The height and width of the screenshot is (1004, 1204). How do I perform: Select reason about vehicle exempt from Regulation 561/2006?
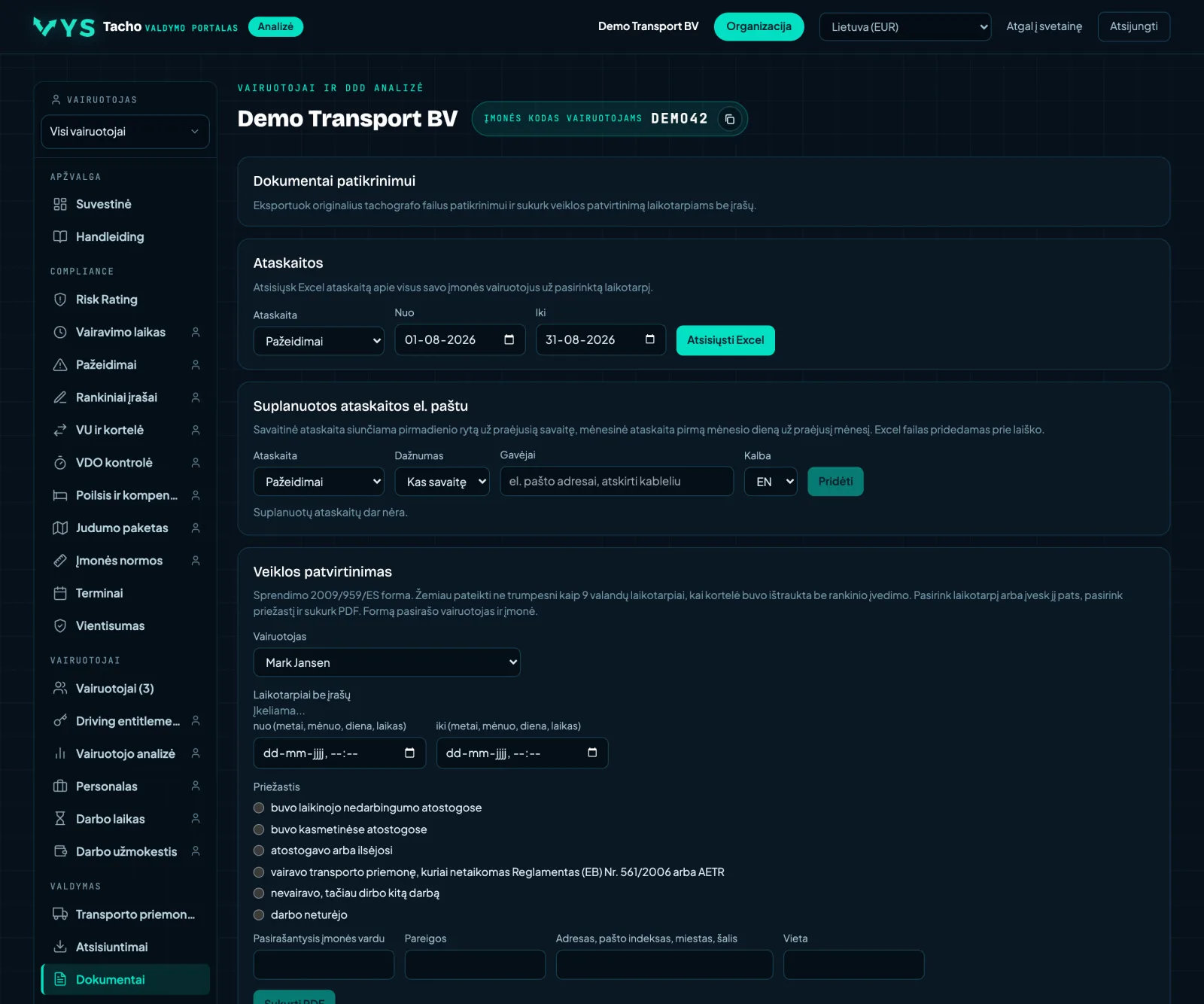[x=259, y=872]
